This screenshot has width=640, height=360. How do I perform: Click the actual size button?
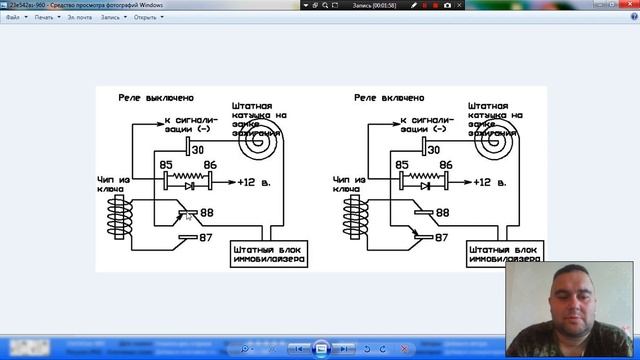pyautogui.click(x=272, y=349)
